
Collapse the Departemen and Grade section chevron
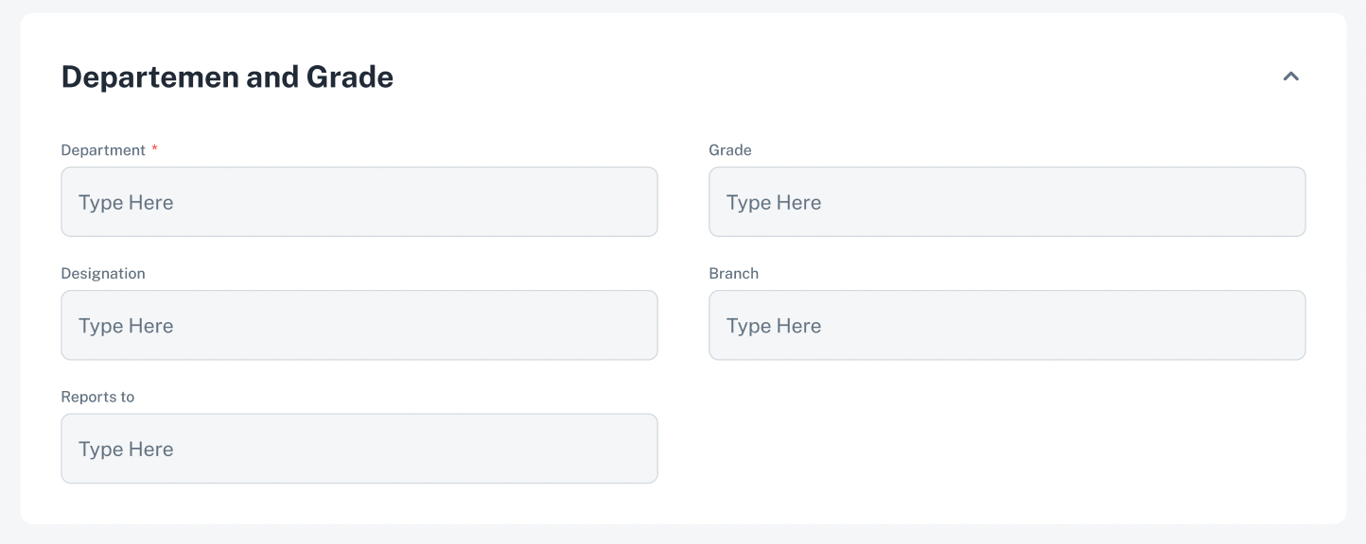(1290, 76)
